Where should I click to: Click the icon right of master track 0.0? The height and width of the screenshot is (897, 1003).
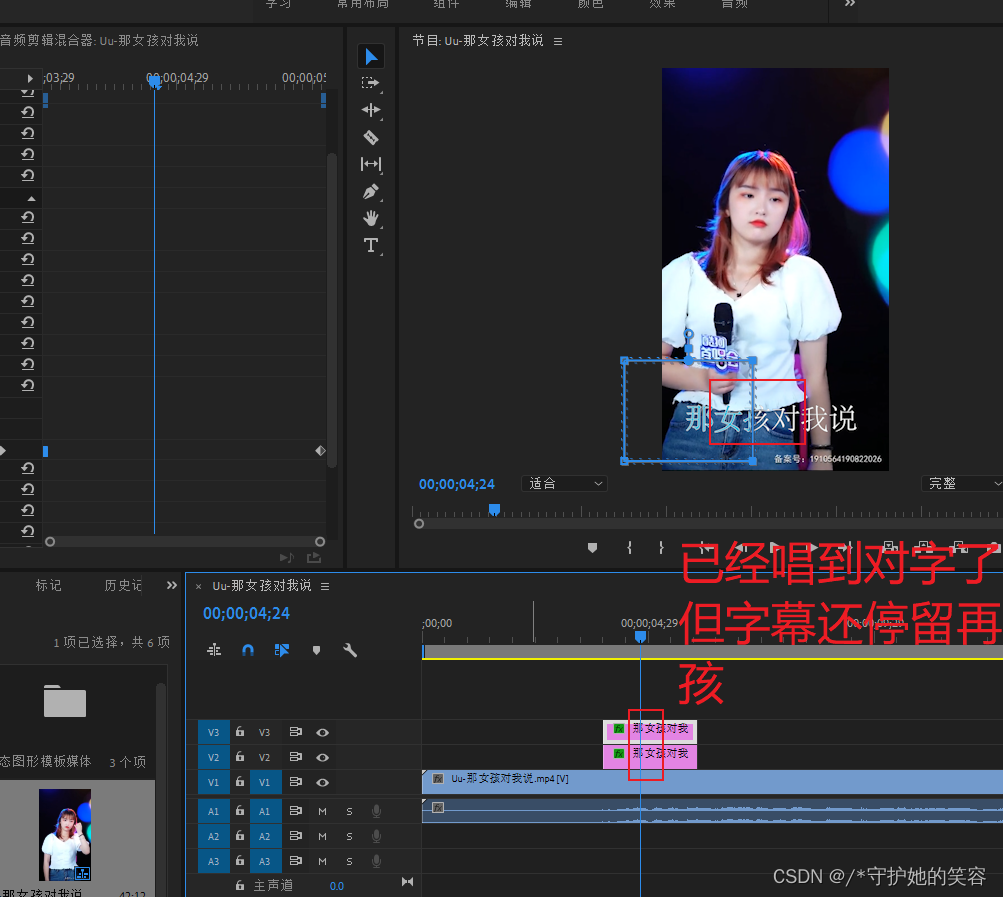[407, 882]
